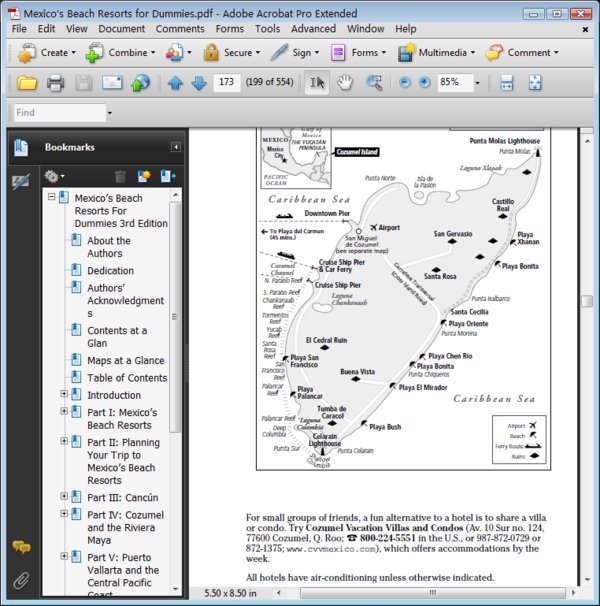Go to previous page with up arrow
Image resolution: width=600 pixels, height=606 pixels.
pyautogui.click(x=176, y=83)
